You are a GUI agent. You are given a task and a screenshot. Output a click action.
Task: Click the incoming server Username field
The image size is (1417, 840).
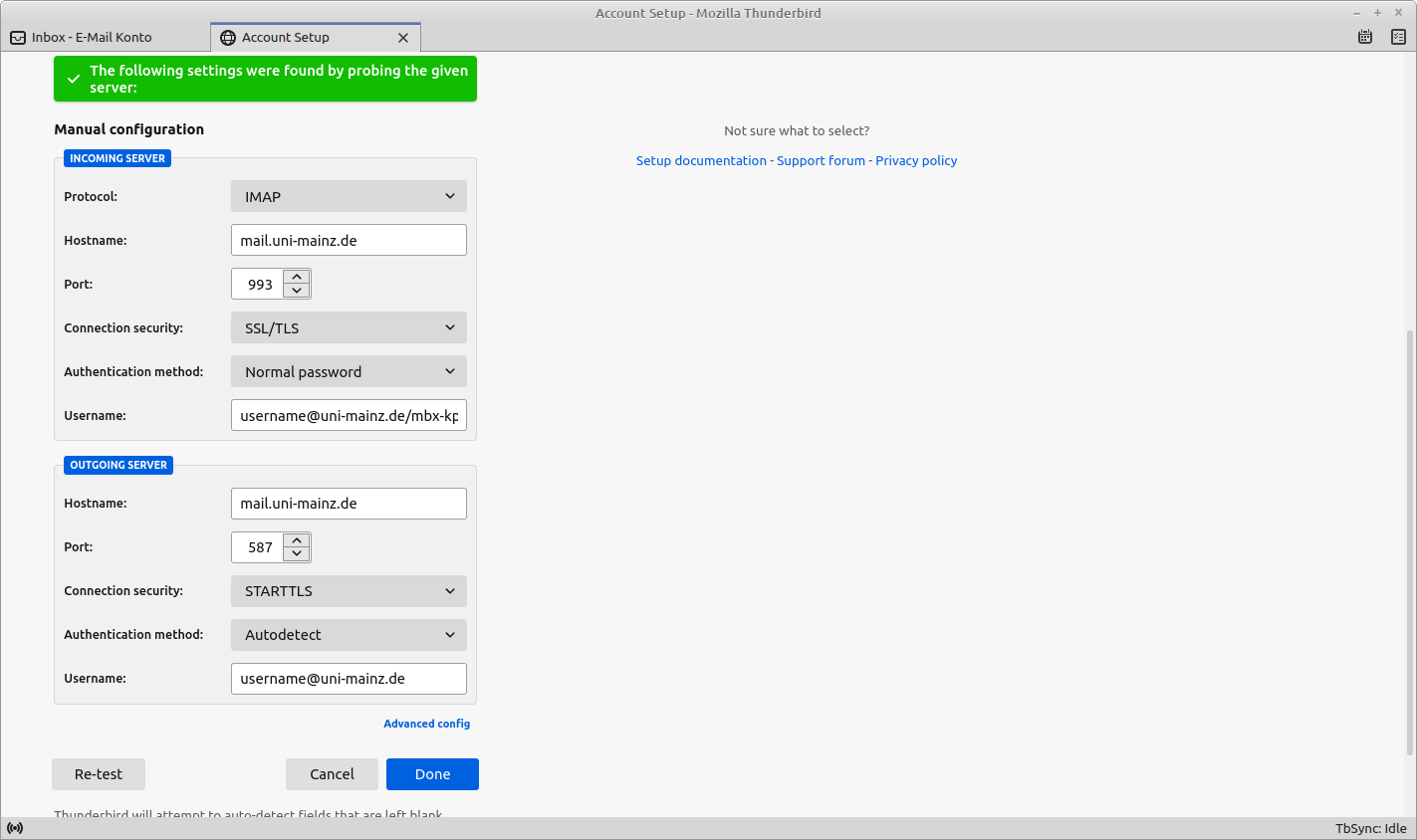click(x=349, y=415)
